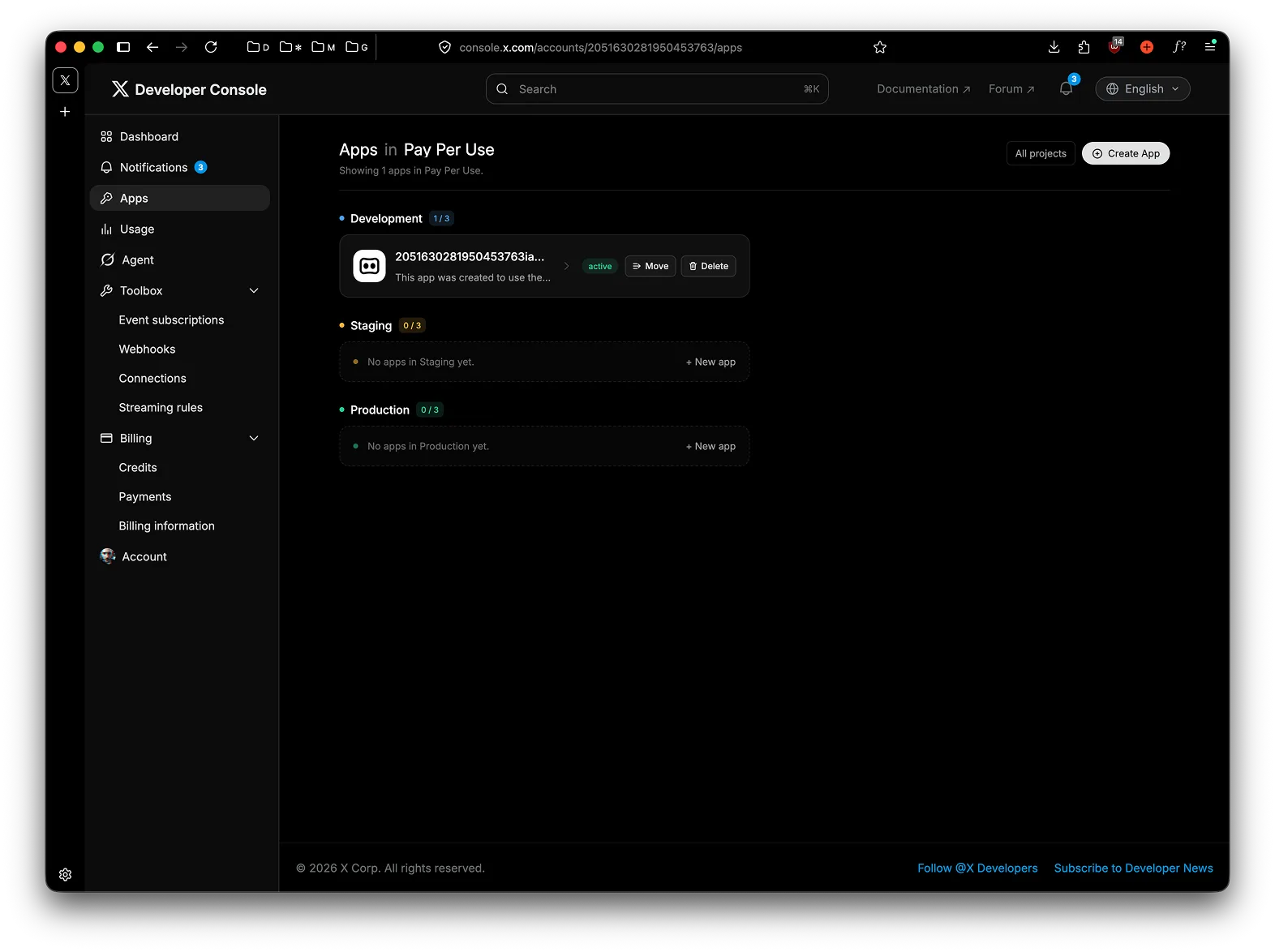Add New app in Production
Screen dimensions: 1275x952
710,446
